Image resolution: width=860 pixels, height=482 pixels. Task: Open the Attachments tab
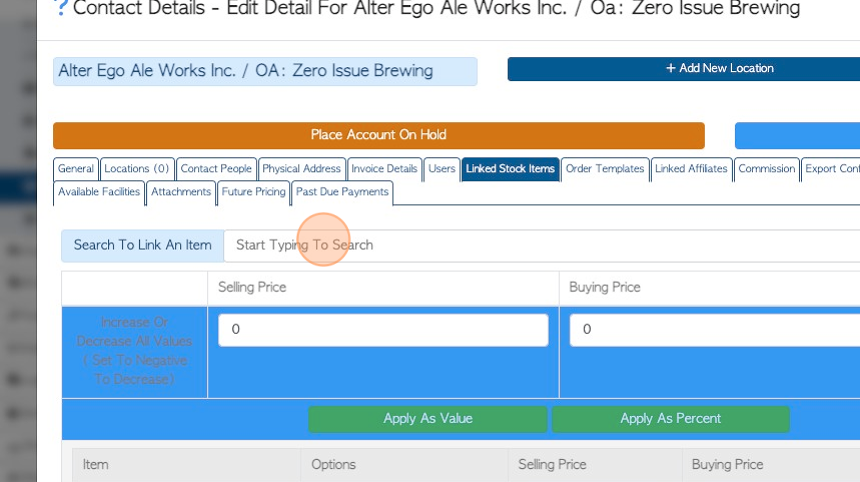(x=181, y=192)
